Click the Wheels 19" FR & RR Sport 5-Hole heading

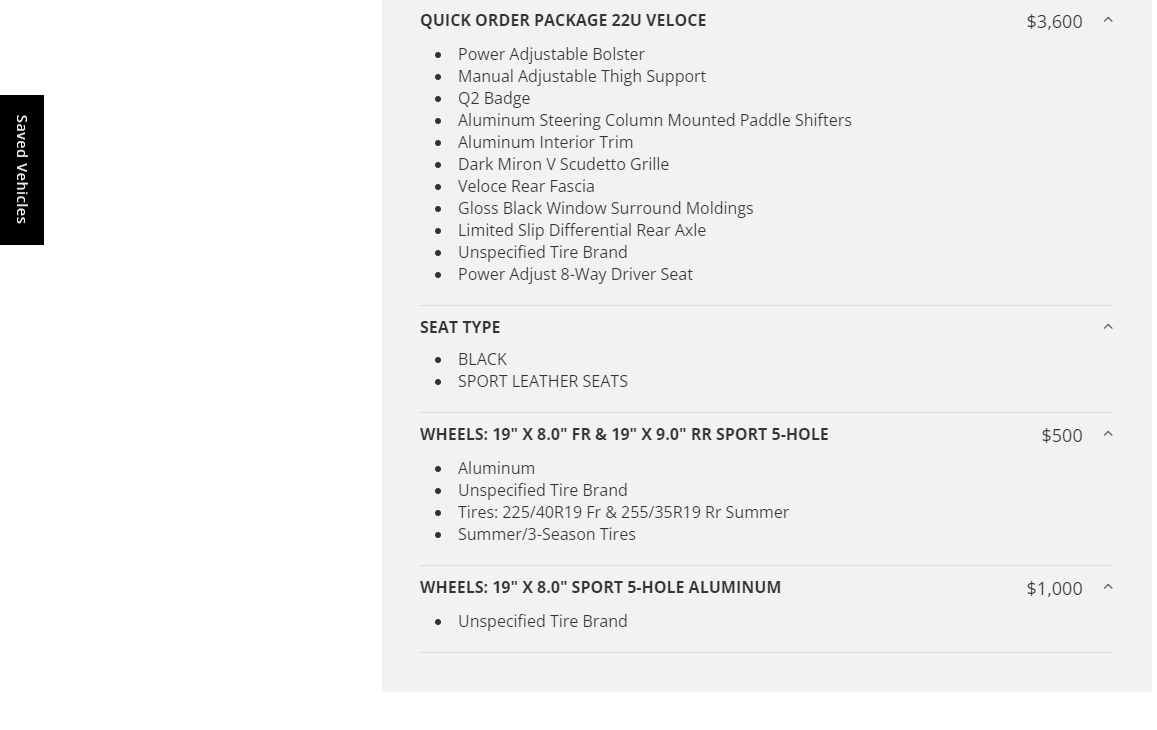coord(623,434)
